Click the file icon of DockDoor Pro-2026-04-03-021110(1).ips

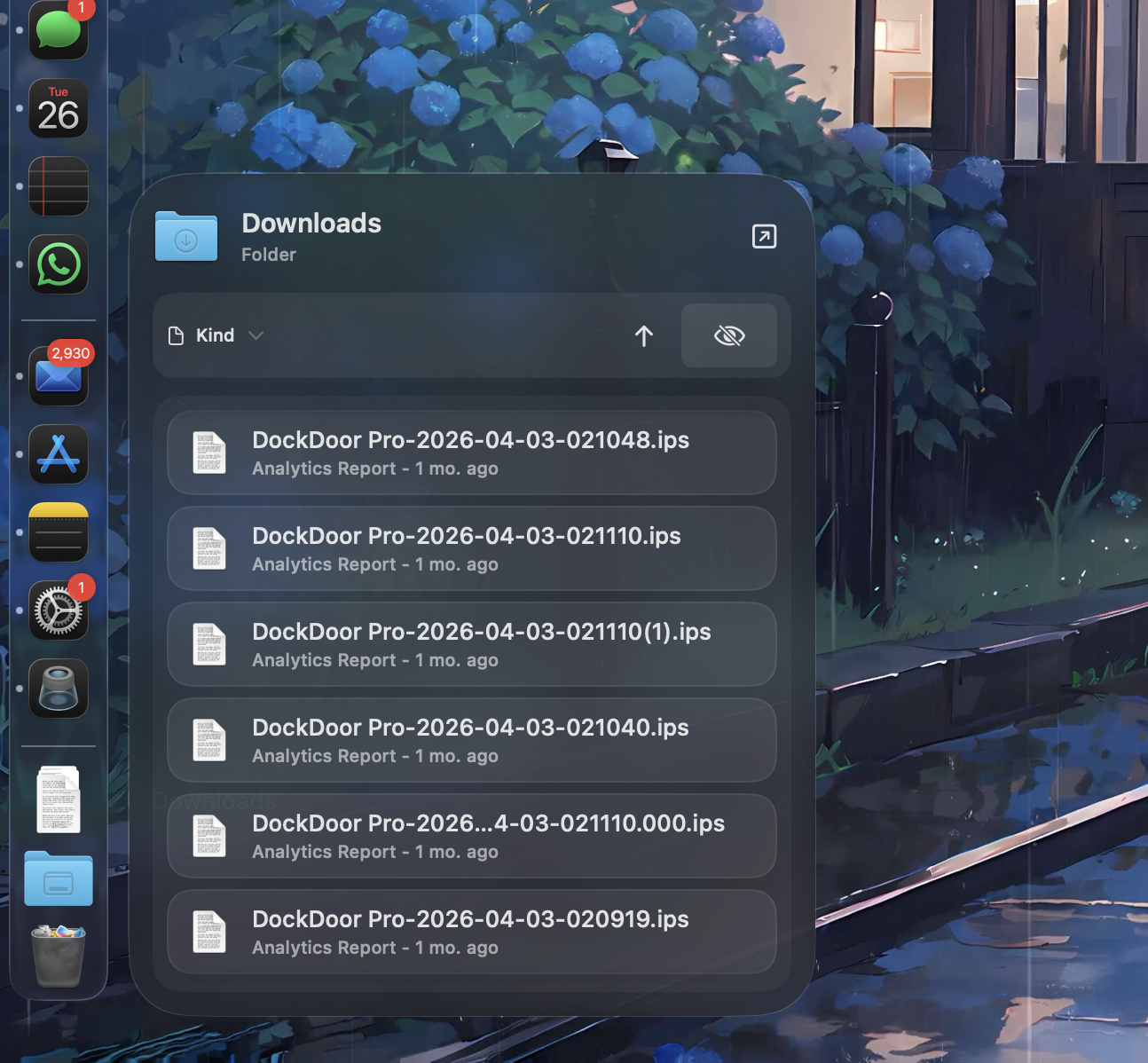[x=209, y=644]
